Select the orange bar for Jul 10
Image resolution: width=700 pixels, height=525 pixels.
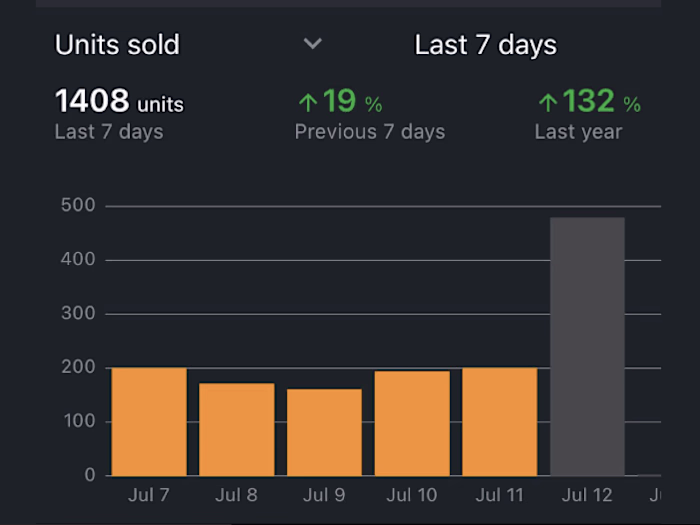[x=412, y=423]
